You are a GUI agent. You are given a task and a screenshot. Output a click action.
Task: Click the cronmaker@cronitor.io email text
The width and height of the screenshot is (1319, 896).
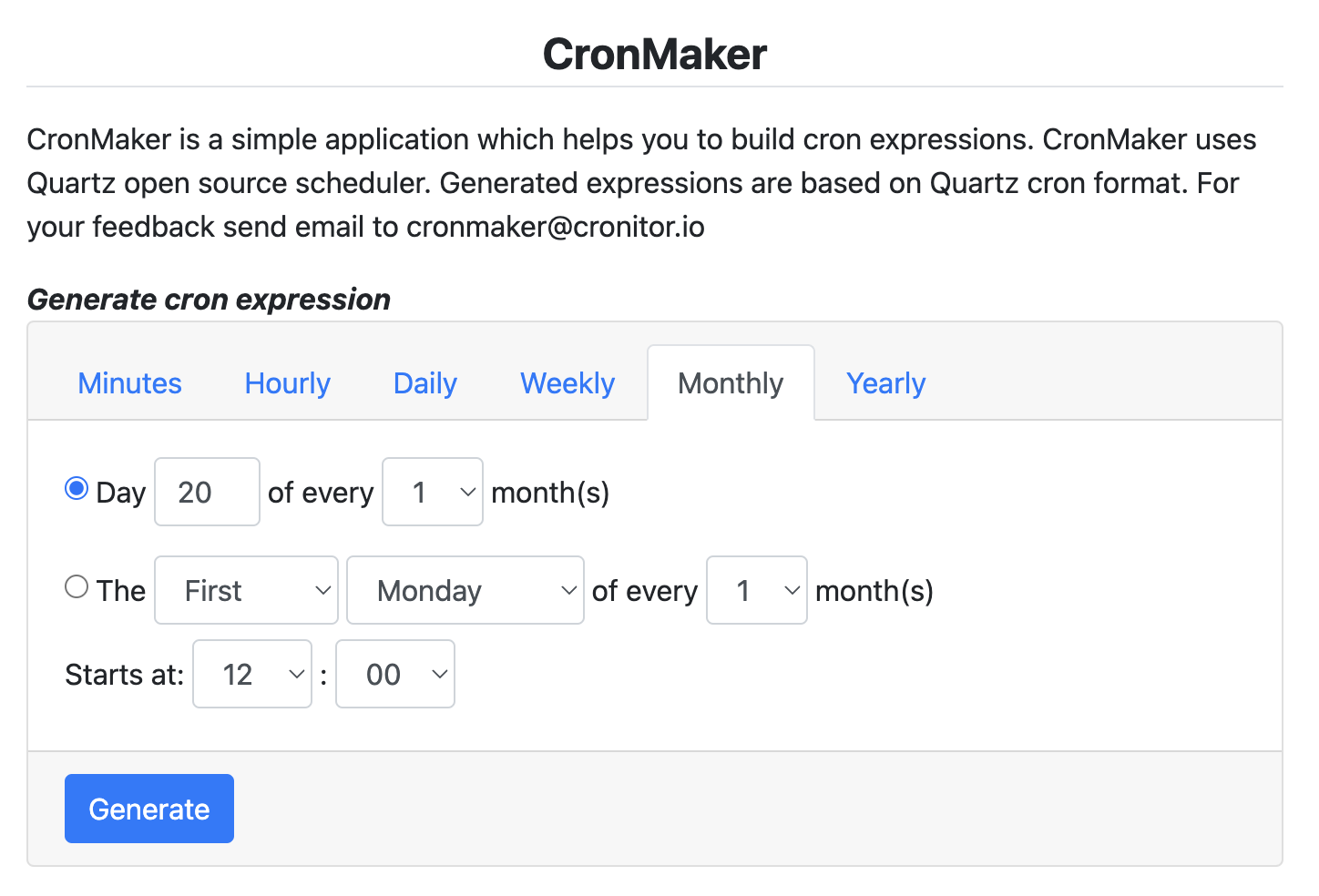pyautogui.click(x=555, y=227)
